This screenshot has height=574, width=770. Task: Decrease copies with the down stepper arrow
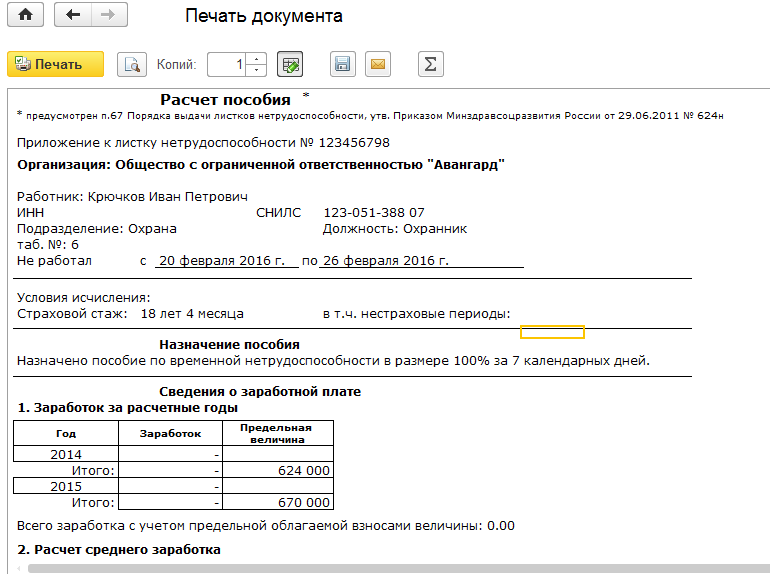click(x=257, y=70)
